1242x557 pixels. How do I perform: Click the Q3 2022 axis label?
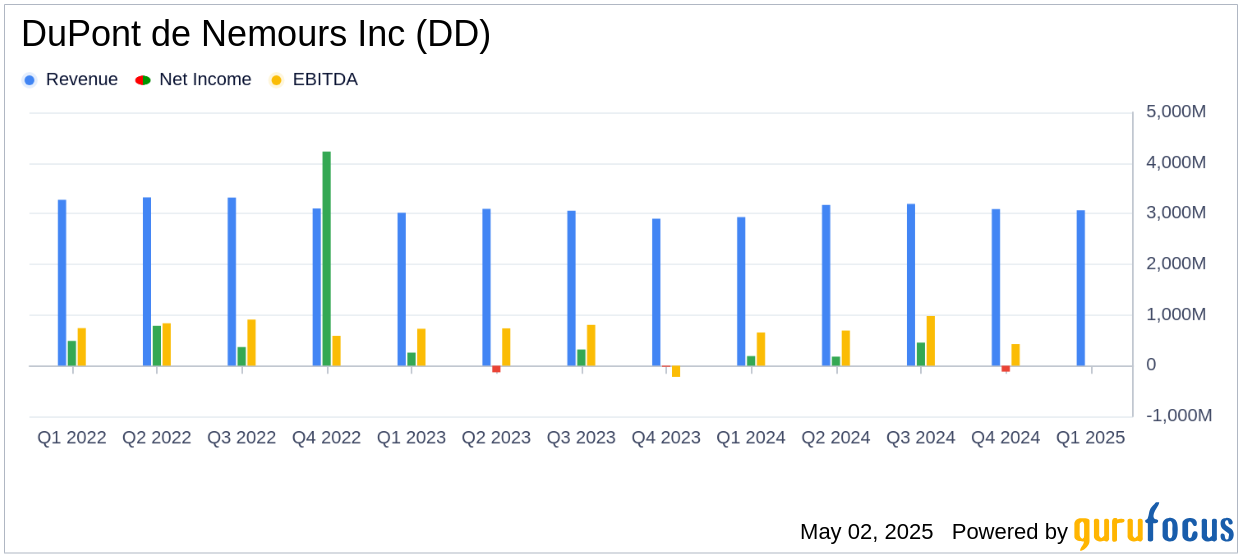click(x=242, y=438)
